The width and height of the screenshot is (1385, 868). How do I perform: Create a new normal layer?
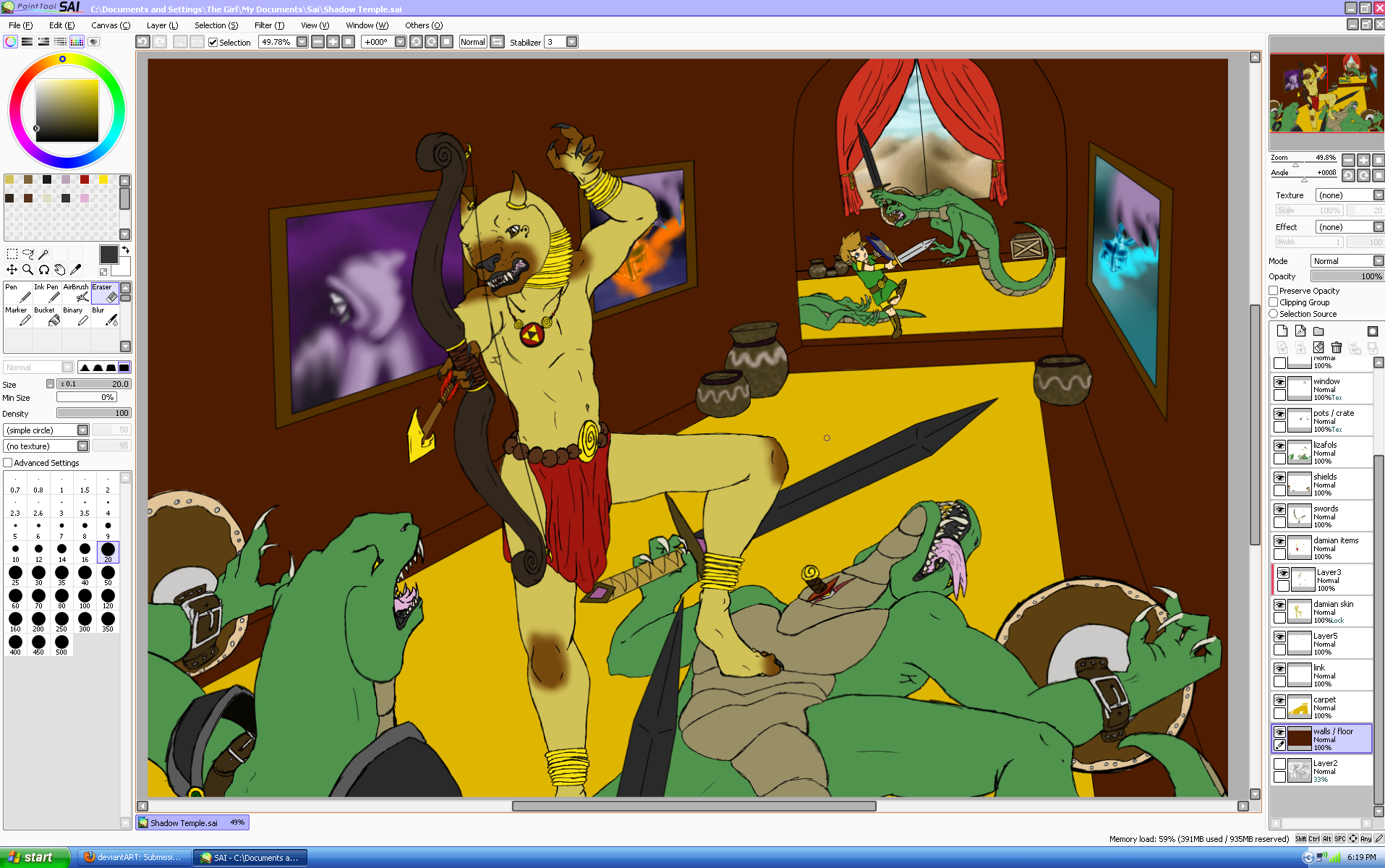tap(1282, 331)
